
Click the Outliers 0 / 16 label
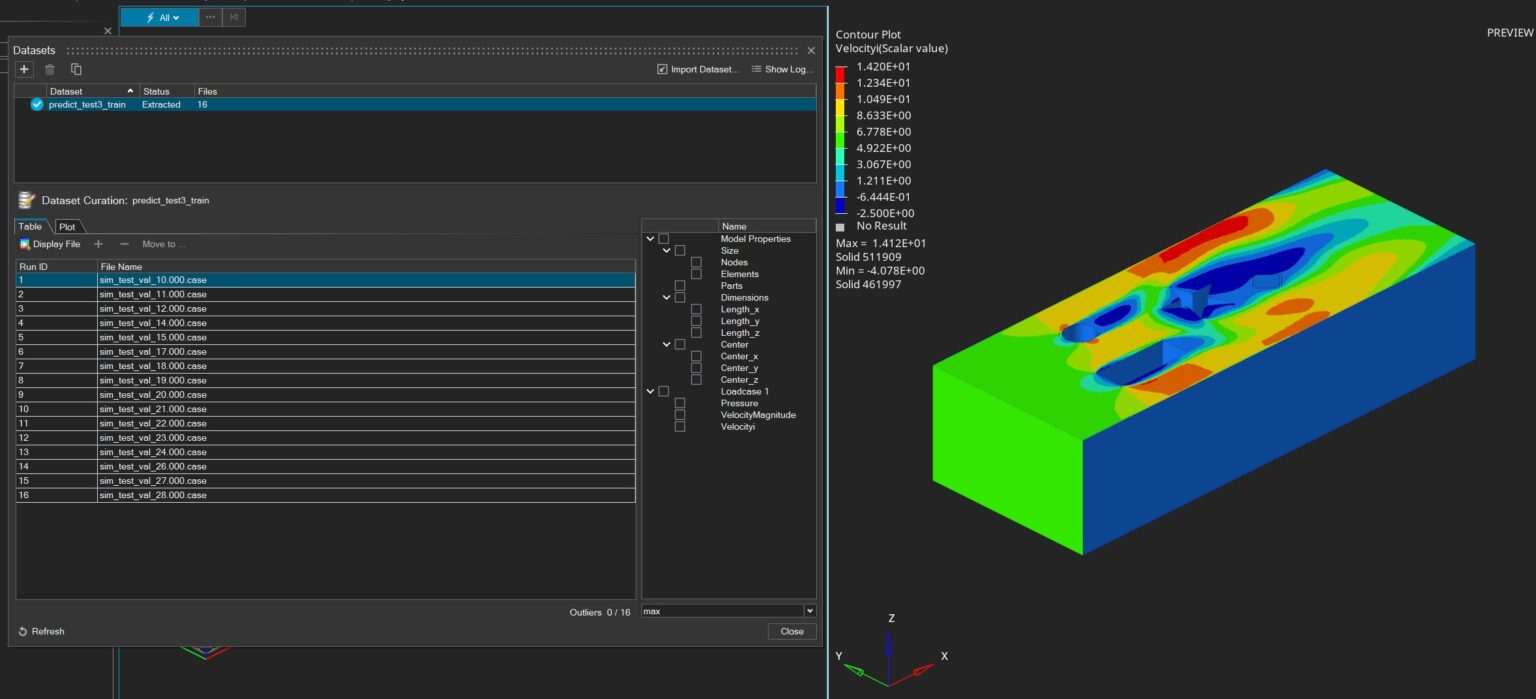coord(600,612)
